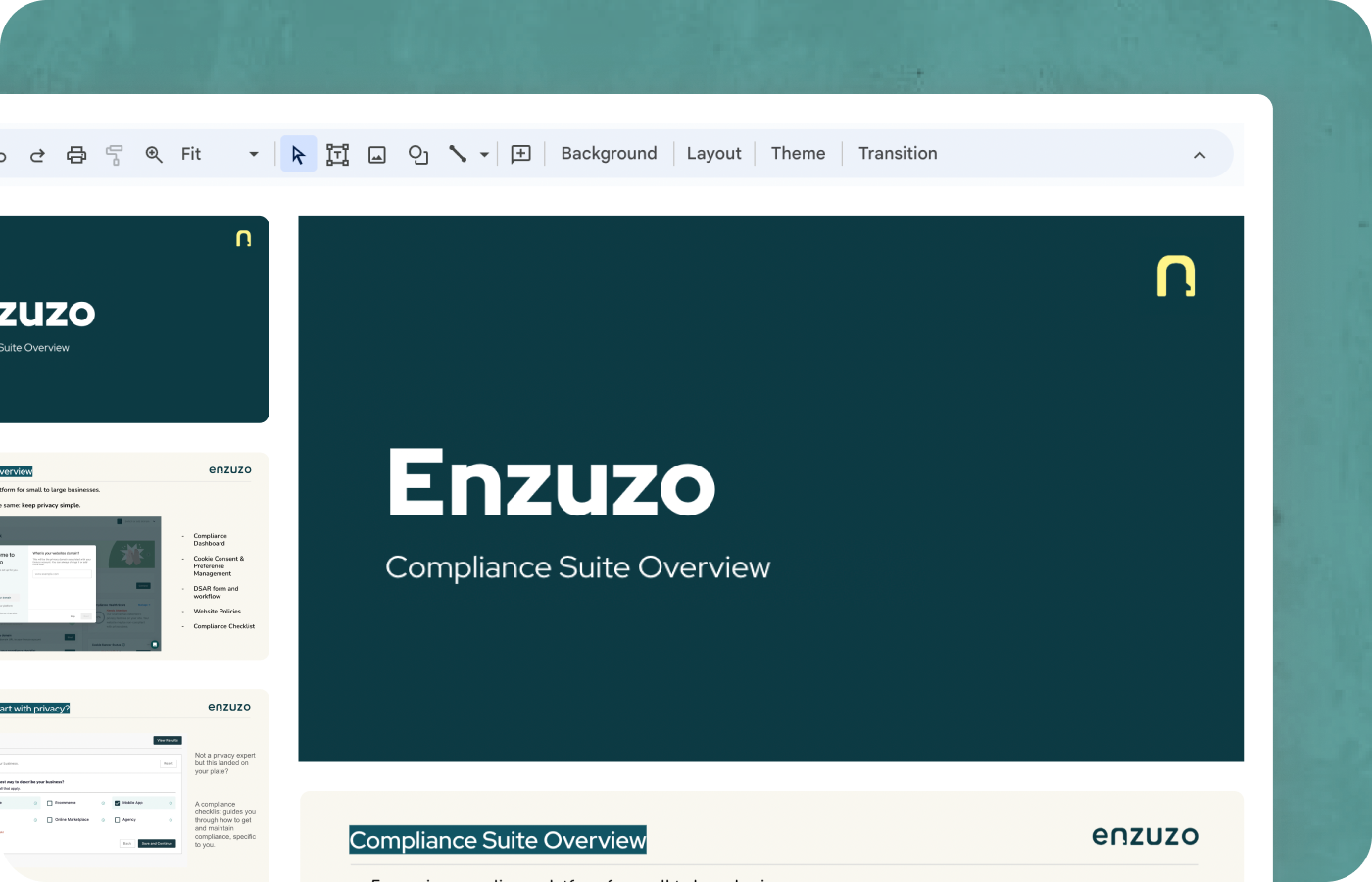
Task: Click the Print icon
Action: (76, 155)
